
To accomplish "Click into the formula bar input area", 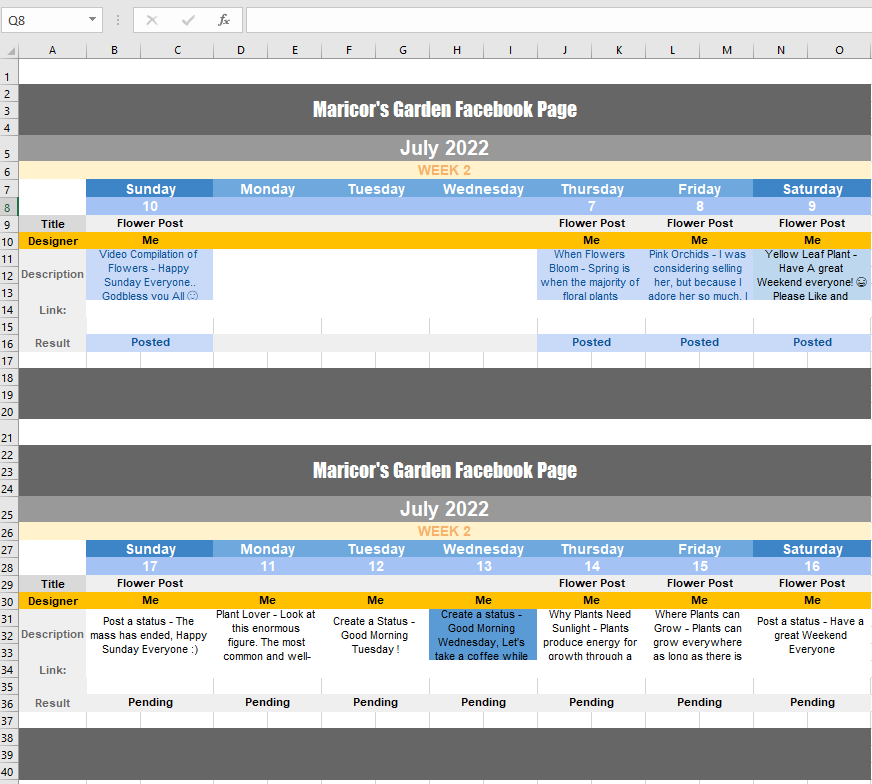I will pos(558,21).
